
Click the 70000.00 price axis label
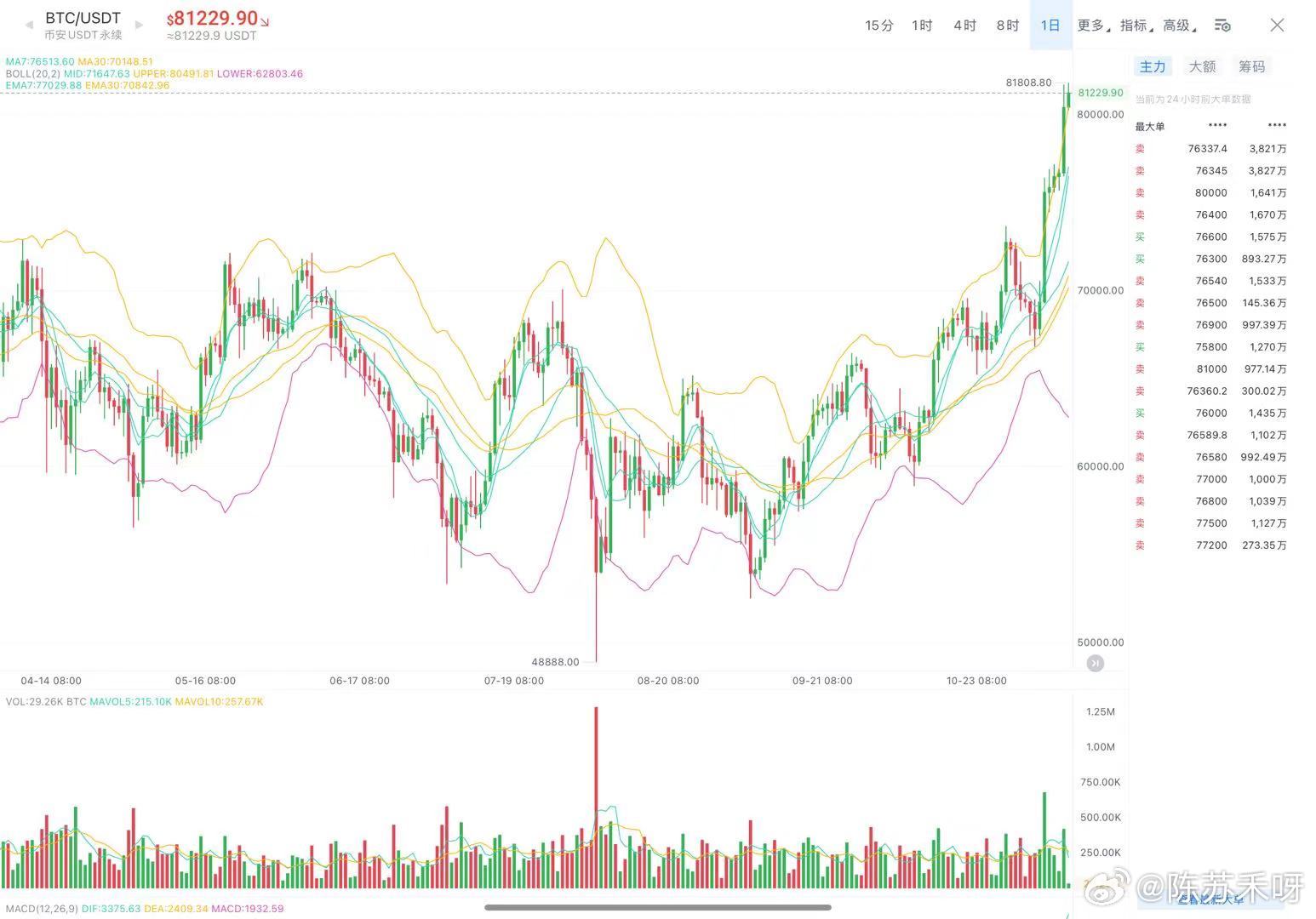point(1100,290)
